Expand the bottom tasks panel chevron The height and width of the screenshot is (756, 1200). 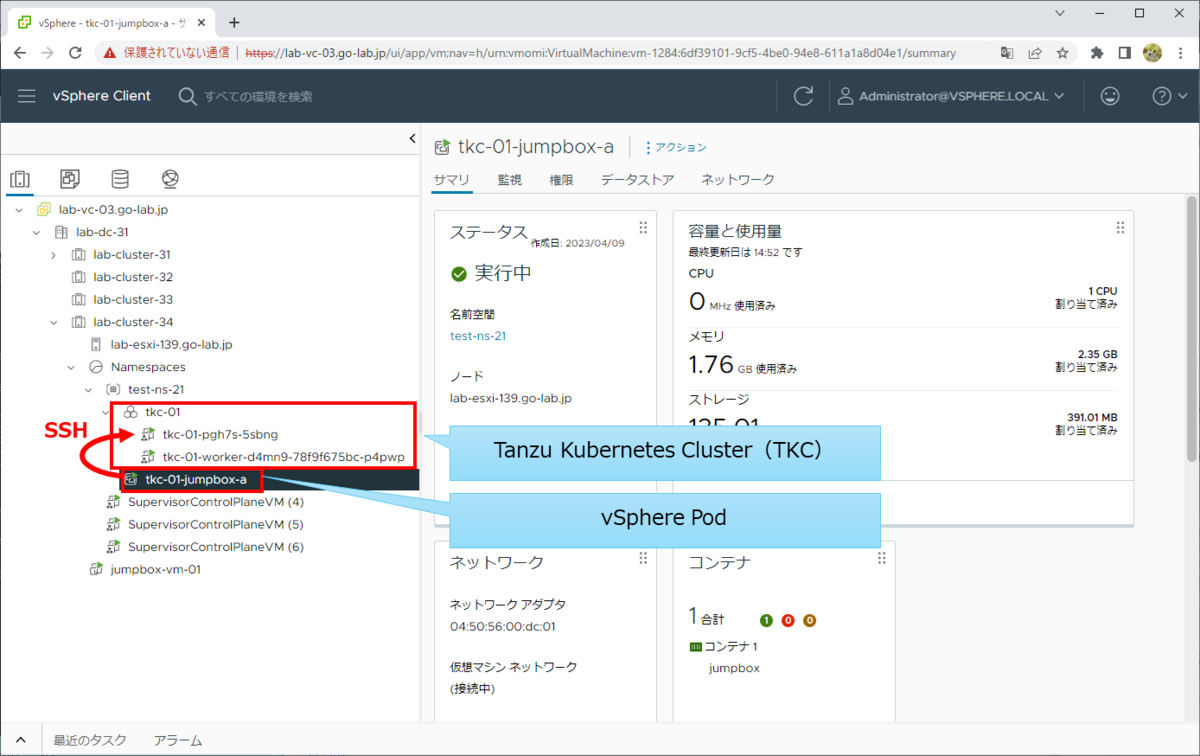(20, 740)
